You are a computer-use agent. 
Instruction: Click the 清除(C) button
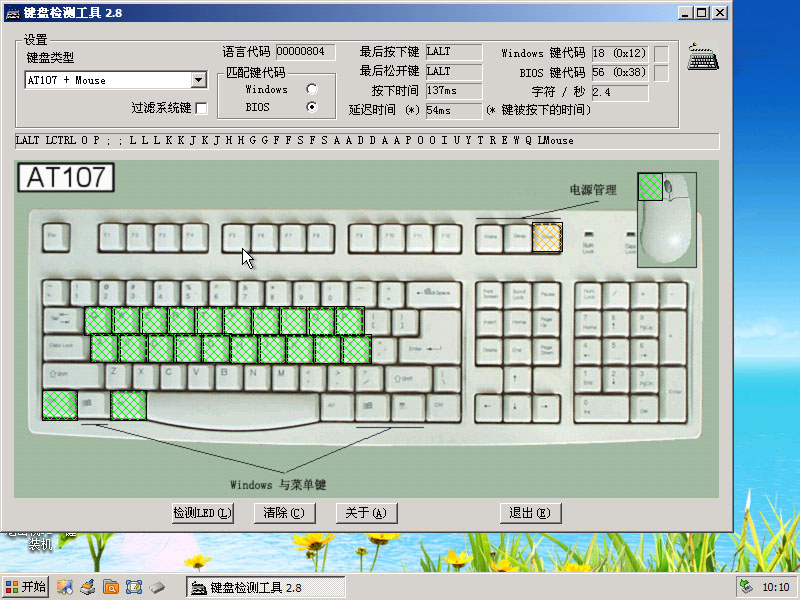[284, 513]
